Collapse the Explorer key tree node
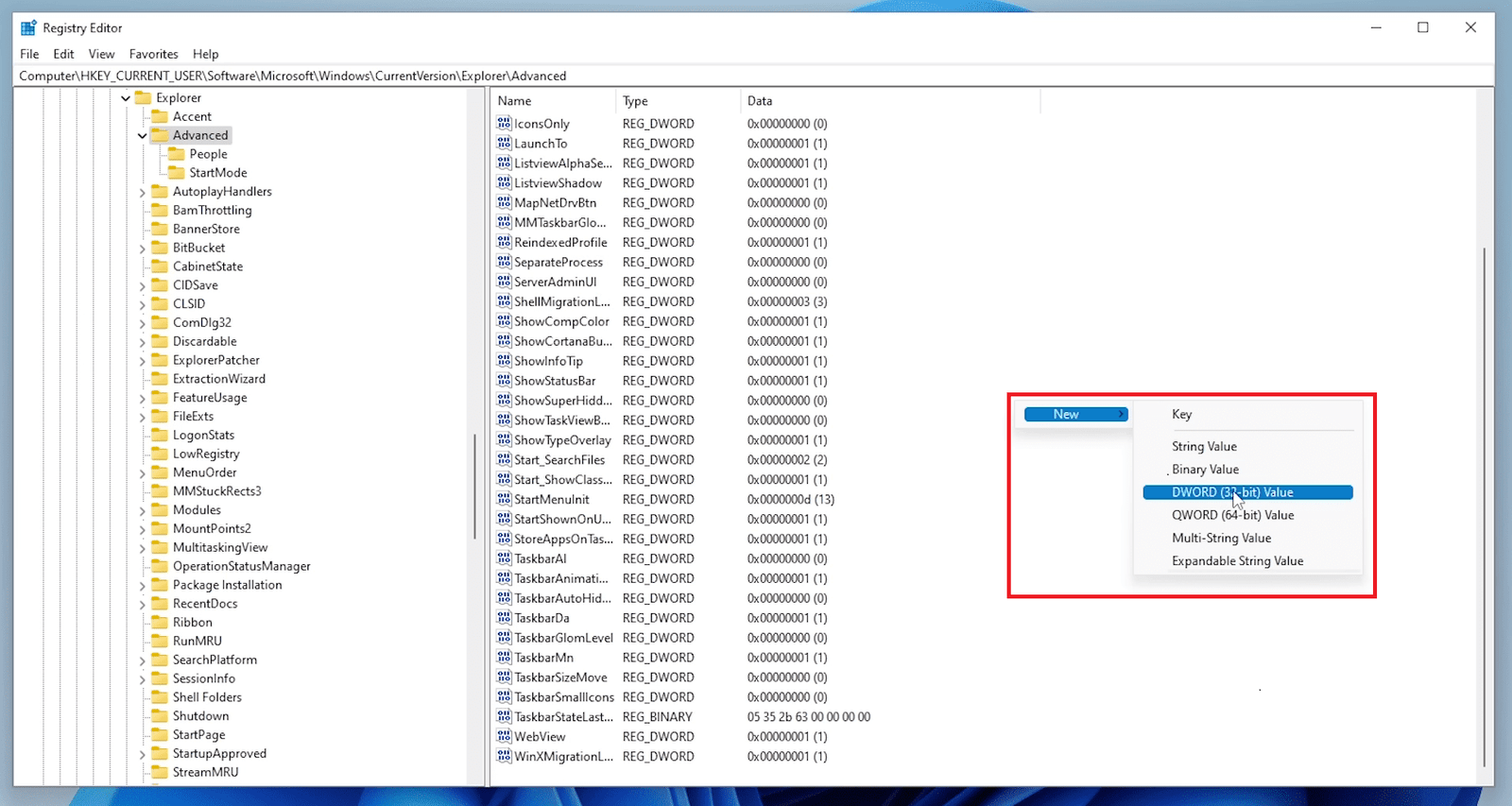This screenshot has height=806, width=1512. (126, 98)
